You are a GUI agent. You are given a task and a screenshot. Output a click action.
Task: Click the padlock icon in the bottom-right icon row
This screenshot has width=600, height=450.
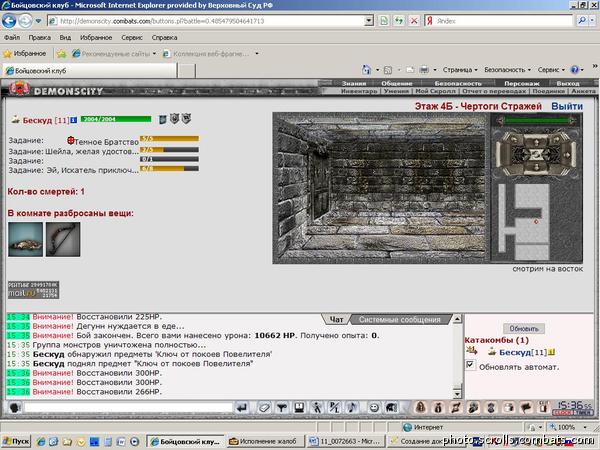point(421,408)
